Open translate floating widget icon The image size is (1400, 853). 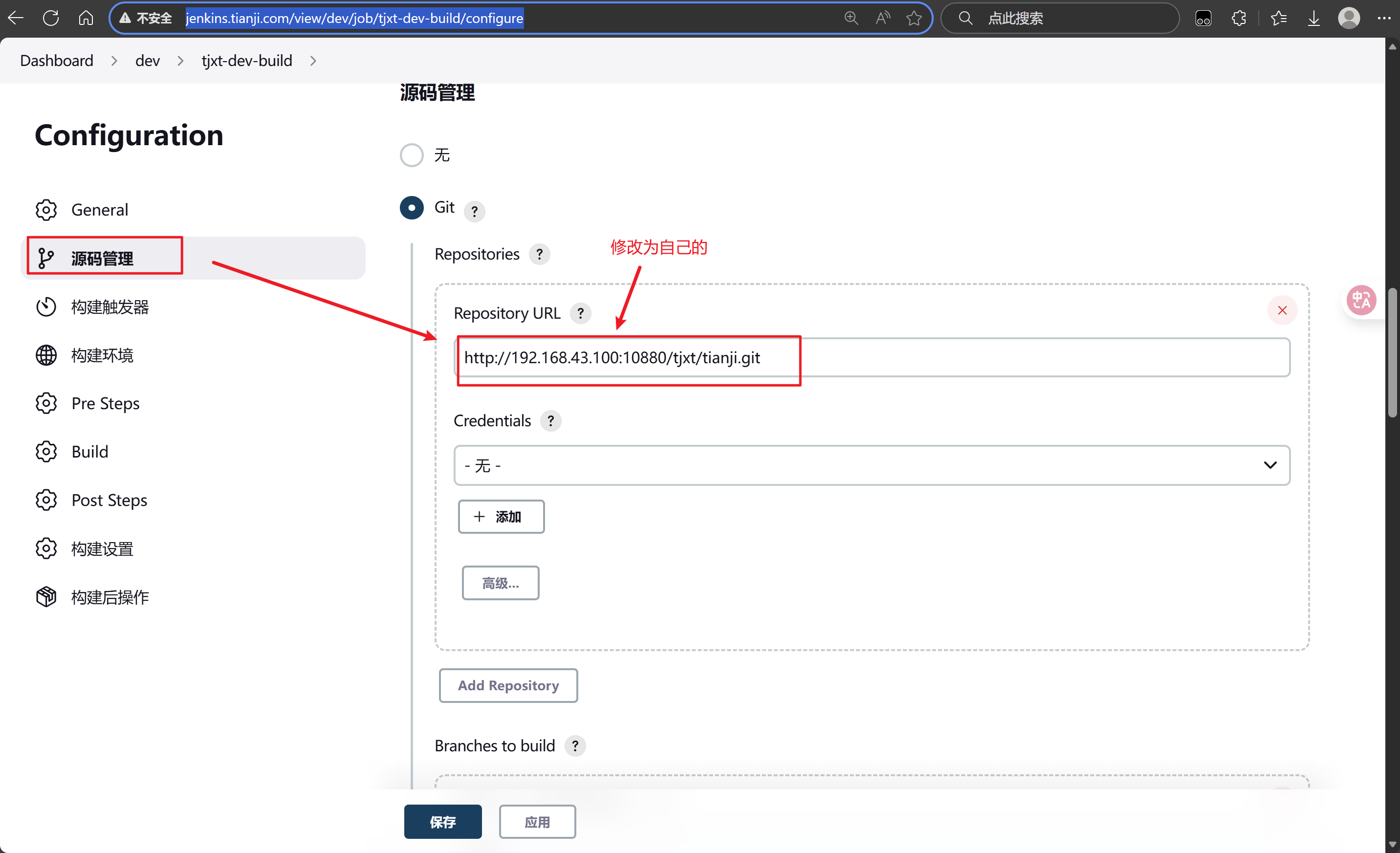pos(1361,300)
